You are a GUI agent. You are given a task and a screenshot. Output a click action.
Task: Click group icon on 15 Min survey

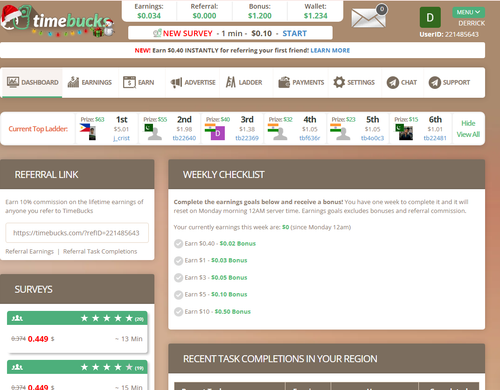17,367
